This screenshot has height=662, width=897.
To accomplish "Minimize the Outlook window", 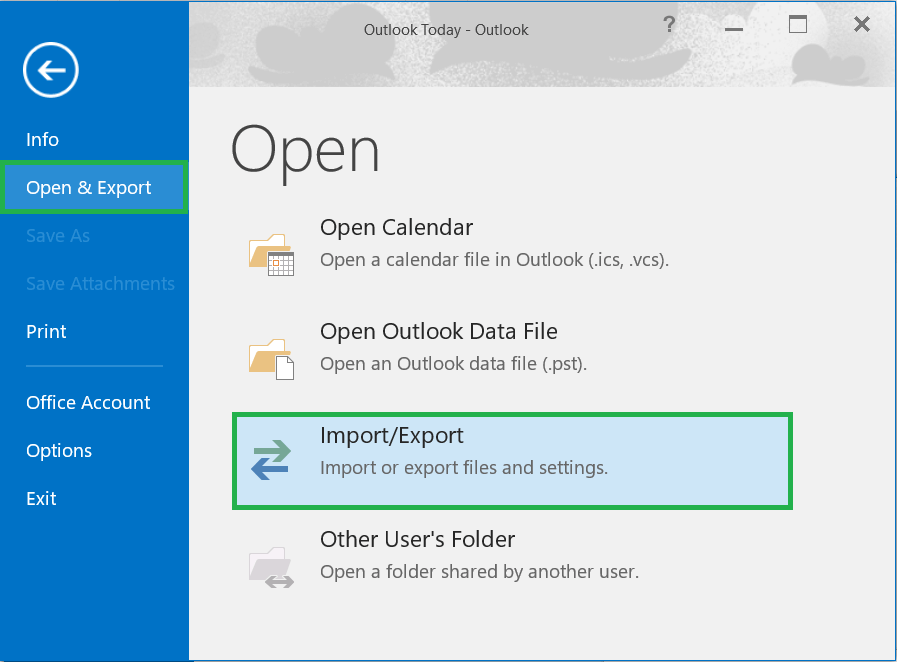I will click(733, 28).
